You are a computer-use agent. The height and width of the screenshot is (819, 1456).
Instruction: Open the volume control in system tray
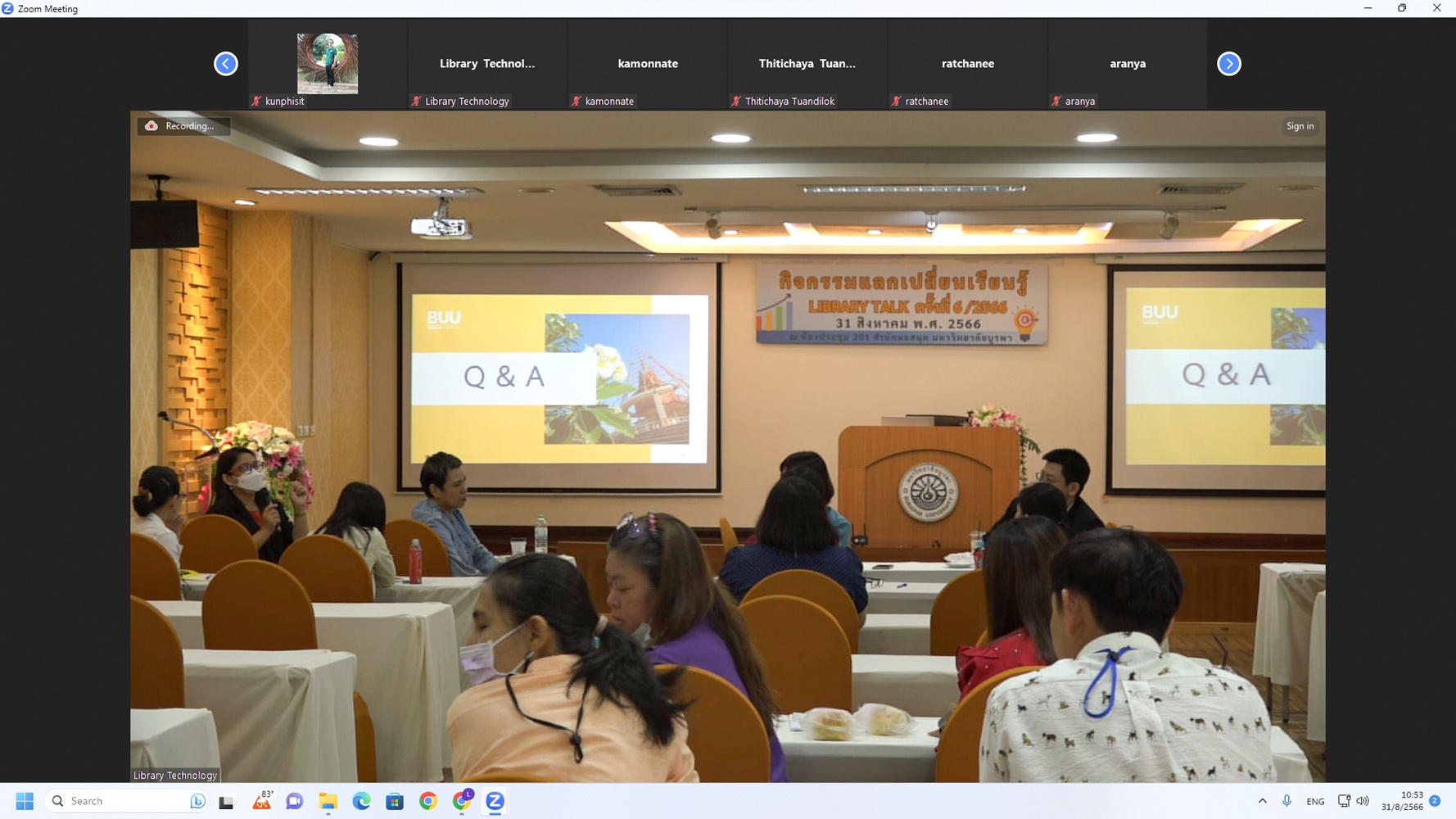click(x=1363, y=801)
